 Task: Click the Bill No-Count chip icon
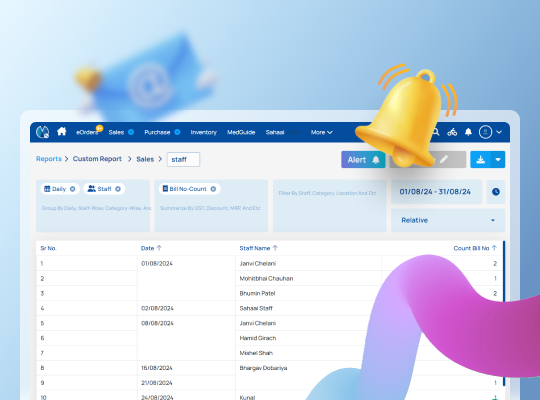pos(165,188)
